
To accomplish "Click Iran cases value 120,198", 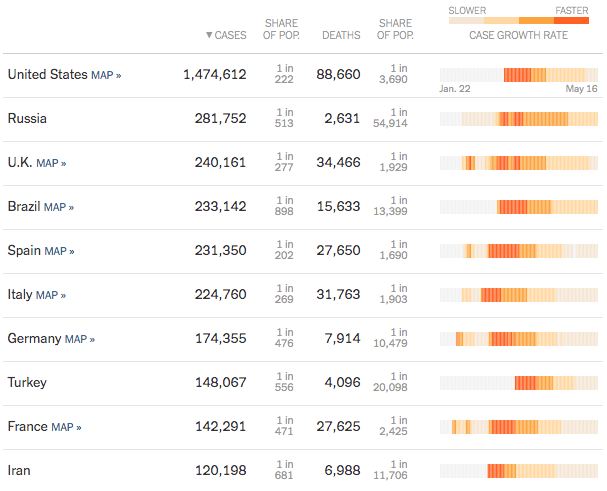I will click(221, 470).
